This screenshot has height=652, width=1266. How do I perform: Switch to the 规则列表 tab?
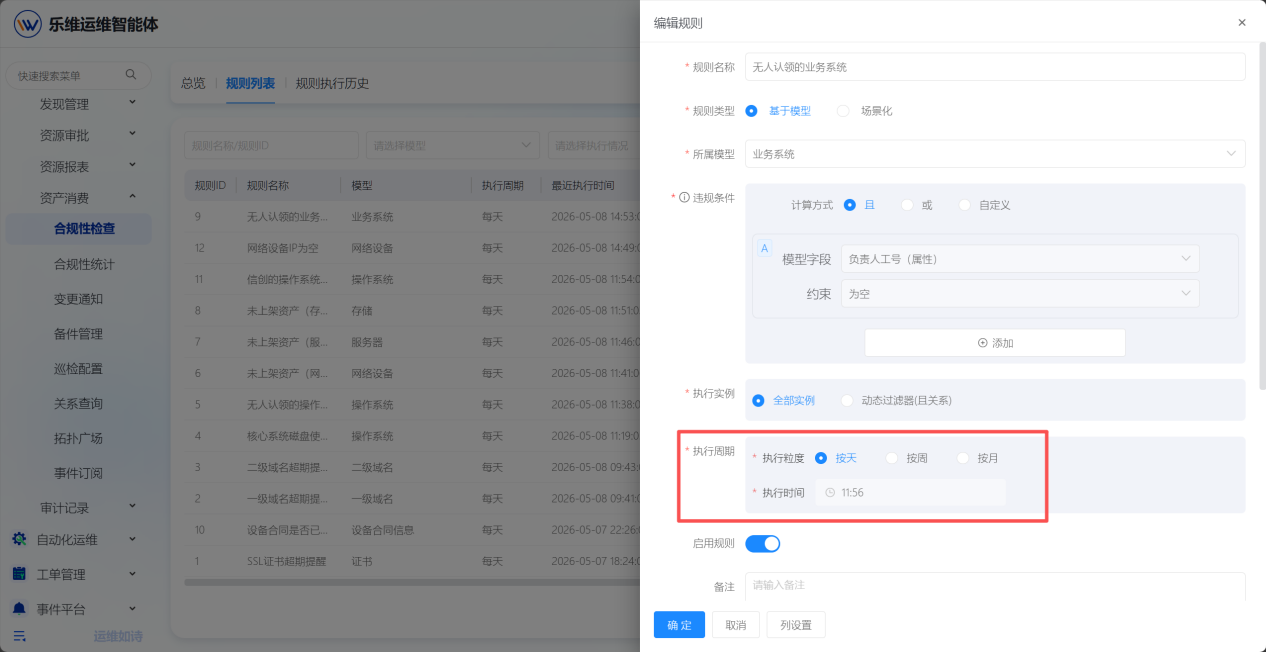coord(250,83)
